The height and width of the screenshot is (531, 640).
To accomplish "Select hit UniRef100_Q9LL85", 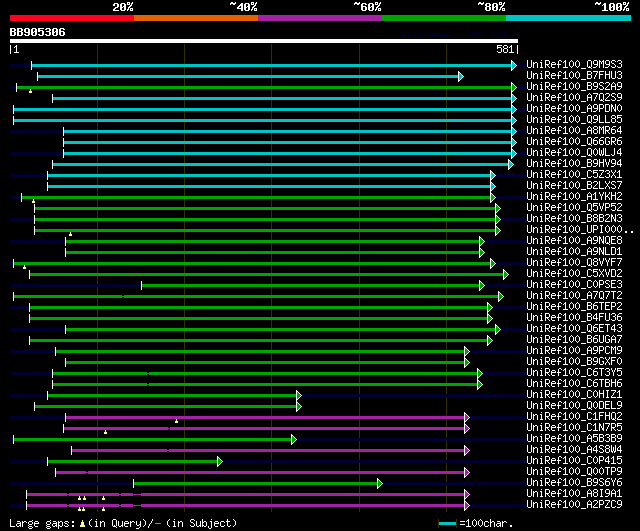I will (574, 120).
